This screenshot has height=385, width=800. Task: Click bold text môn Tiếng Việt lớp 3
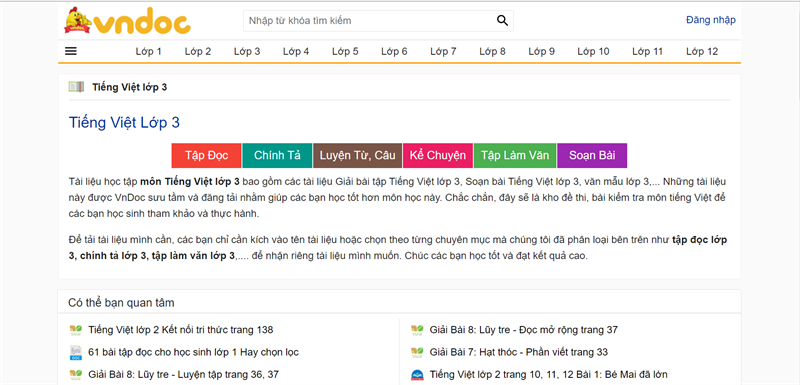190,182
